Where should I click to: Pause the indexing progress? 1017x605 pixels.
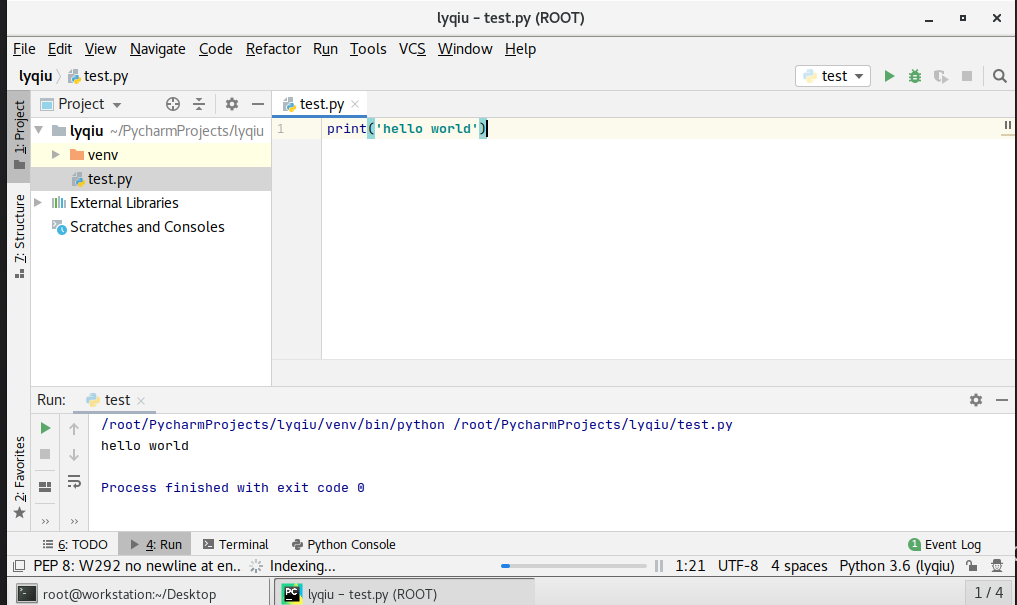pos(659,566)
